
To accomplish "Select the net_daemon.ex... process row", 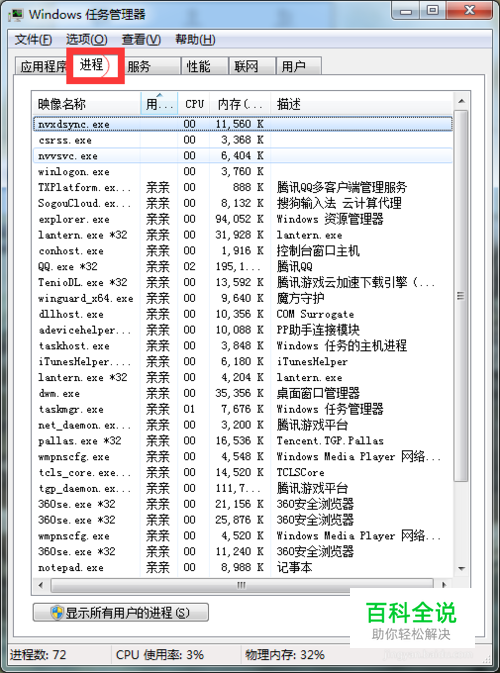I will point(242,425).
